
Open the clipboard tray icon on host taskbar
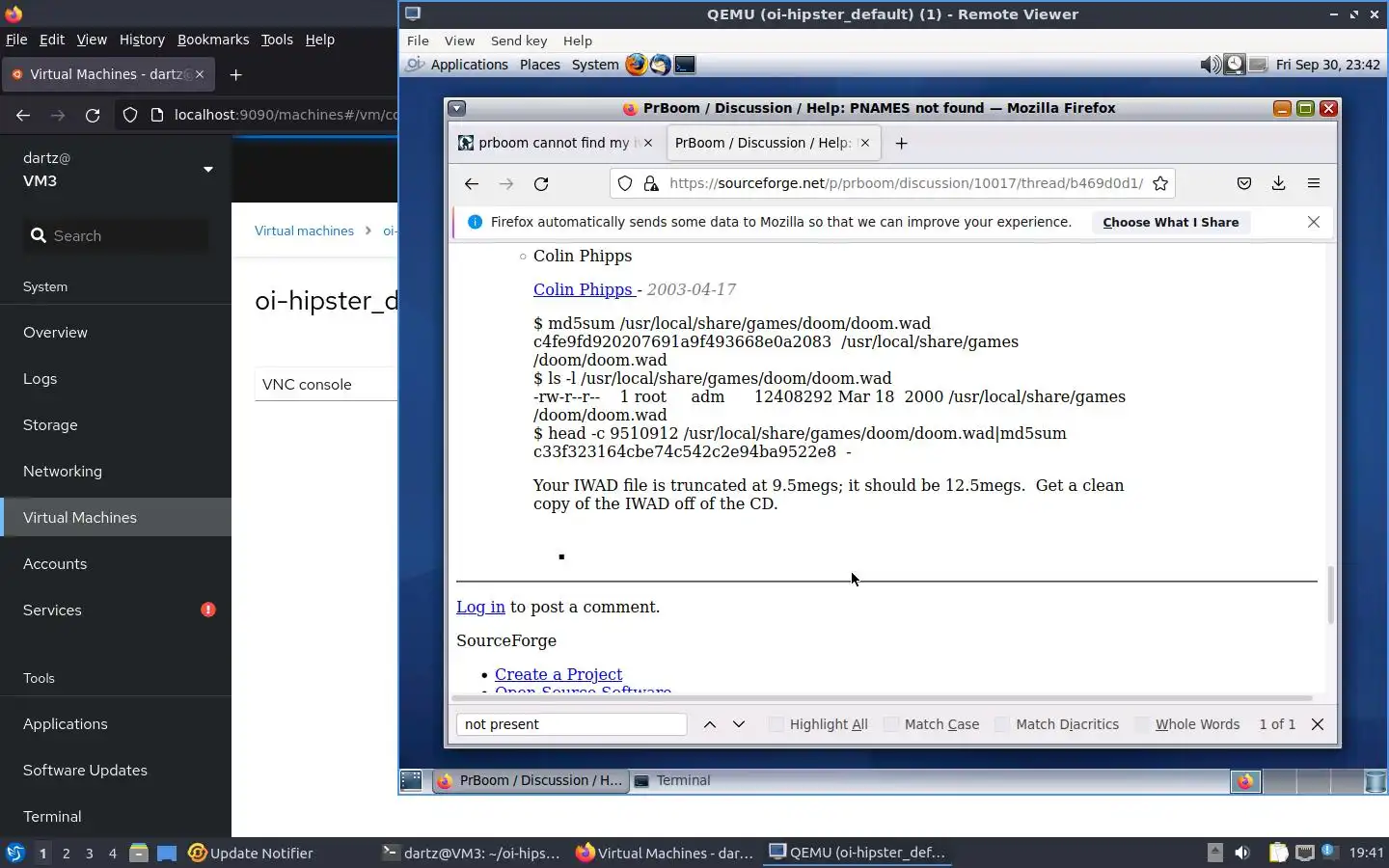pyautogui.click(x=1278, y=853)
